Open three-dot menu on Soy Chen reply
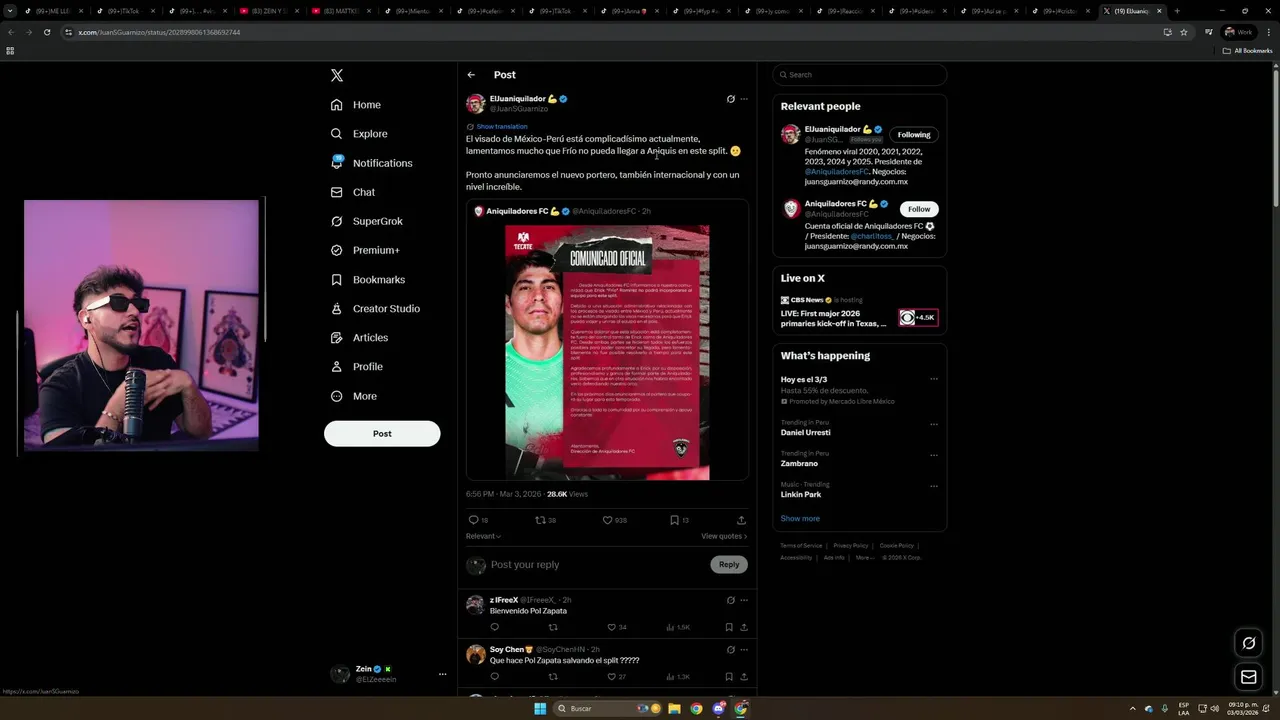The height and width of the screenshot is (720, 1280). (744, 650)
